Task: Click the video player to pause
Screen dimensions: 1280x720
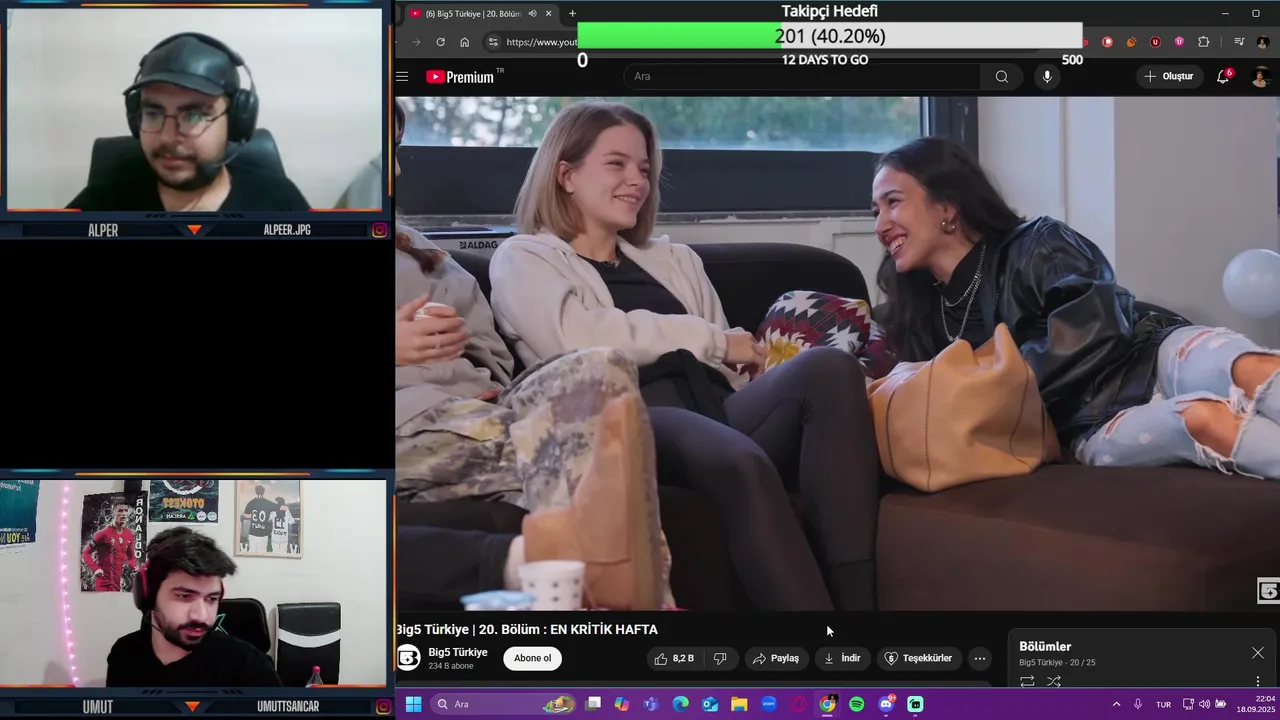Action: pos(837,353)
